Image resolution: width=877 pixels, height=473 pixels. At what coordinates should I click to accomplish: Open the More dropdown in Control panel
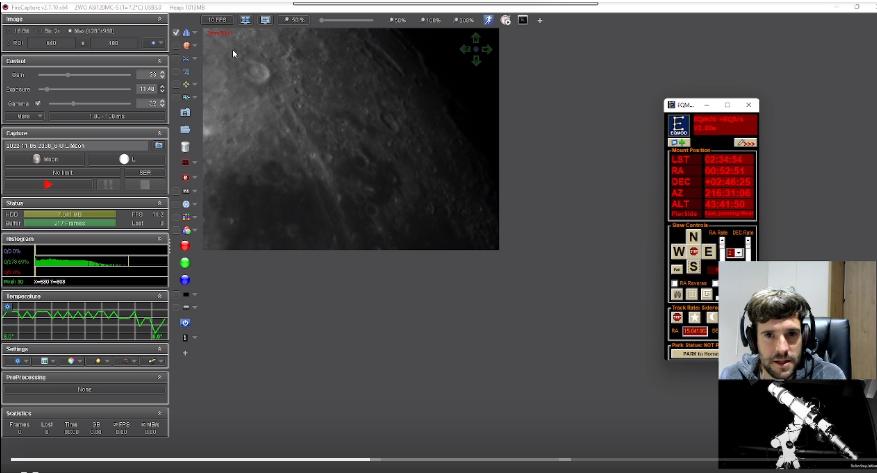[25, 116]
